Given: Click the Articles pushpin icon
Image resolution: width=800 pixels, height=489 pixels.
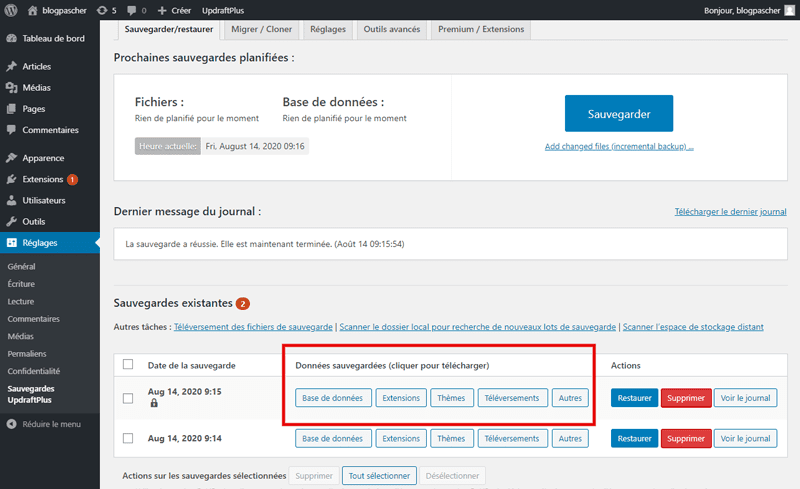Looking at the screenshot, I should pyautogui.click(x=11, y=66).
